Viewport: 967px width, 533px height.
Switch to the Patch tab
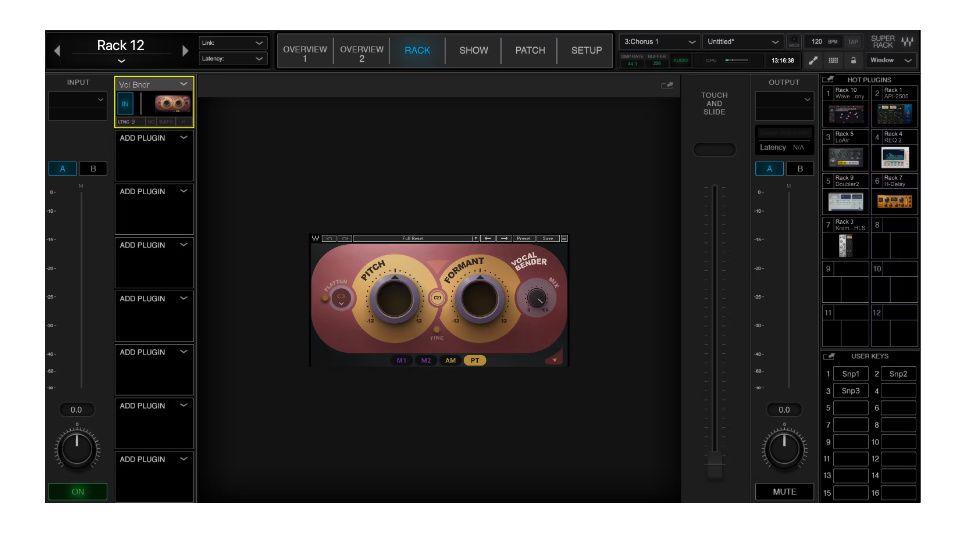[x=530, y=51]
